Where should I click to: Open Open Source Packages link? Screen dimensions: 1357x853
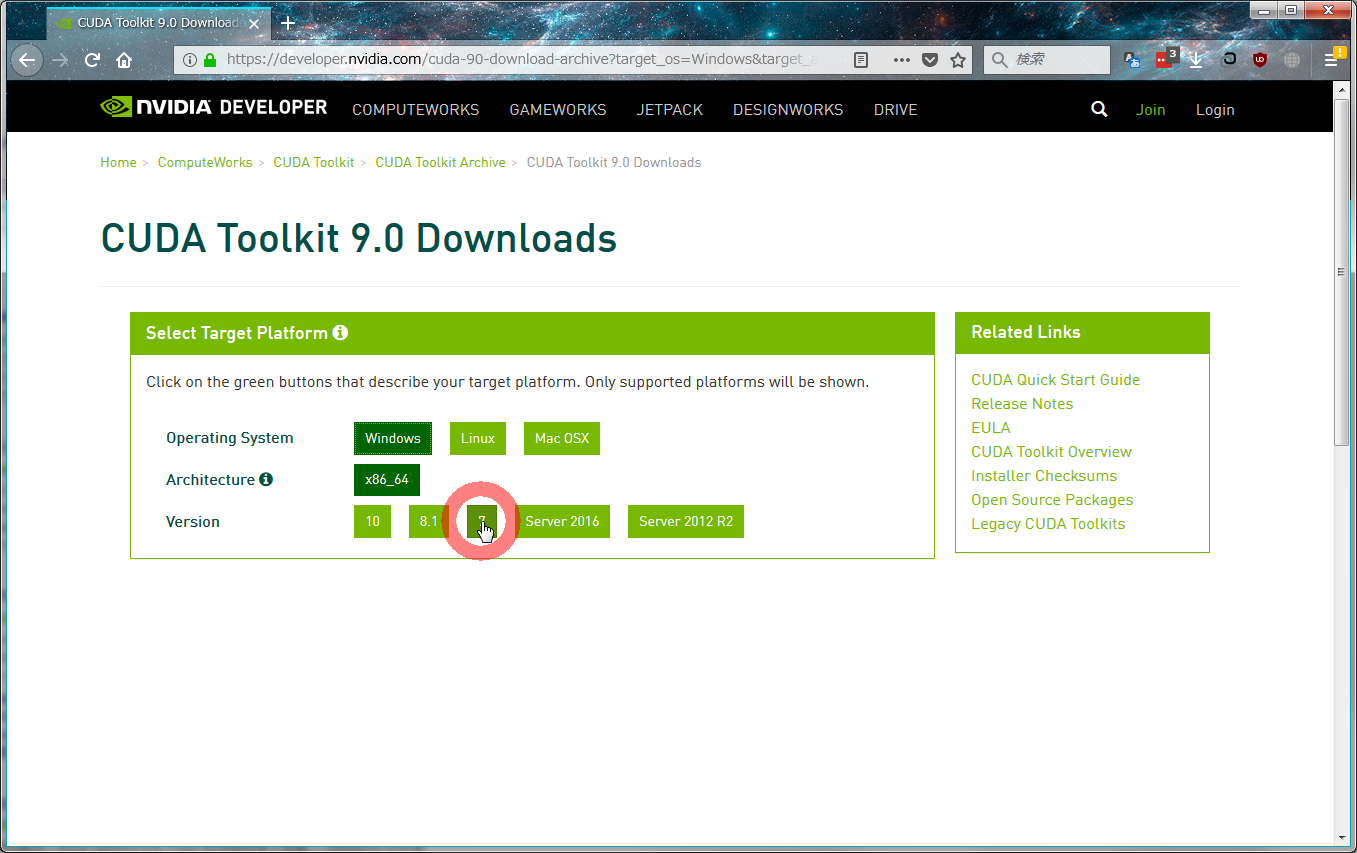[1052, 500]
